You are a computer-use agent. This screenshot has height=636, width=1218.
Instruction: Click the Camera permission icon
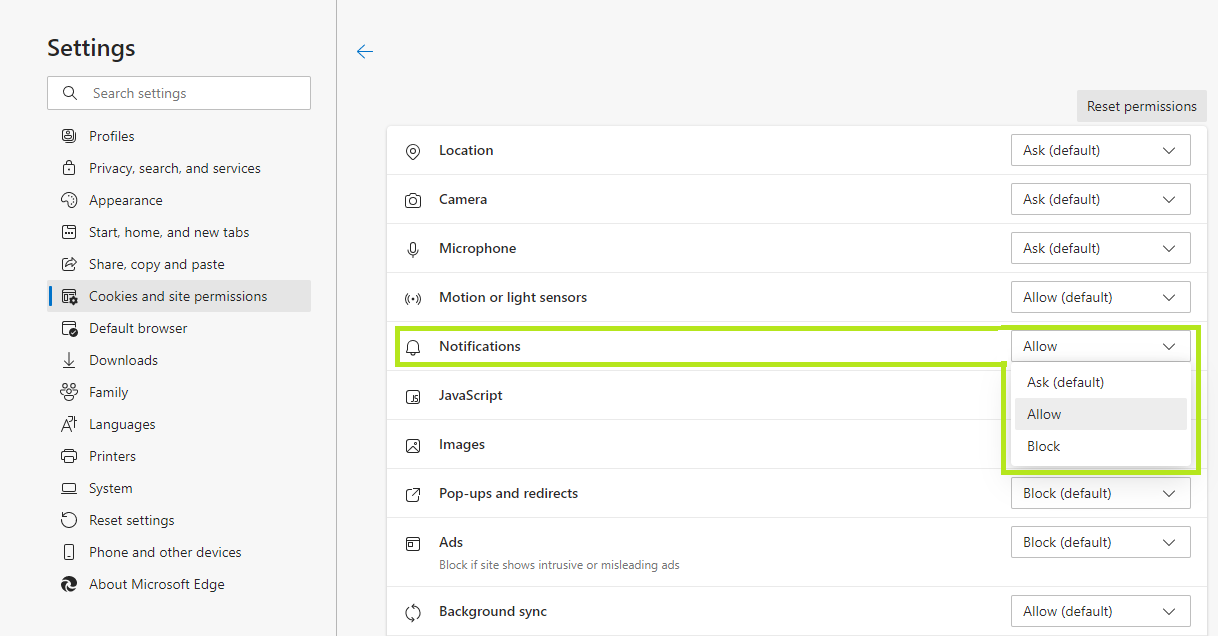413,200
